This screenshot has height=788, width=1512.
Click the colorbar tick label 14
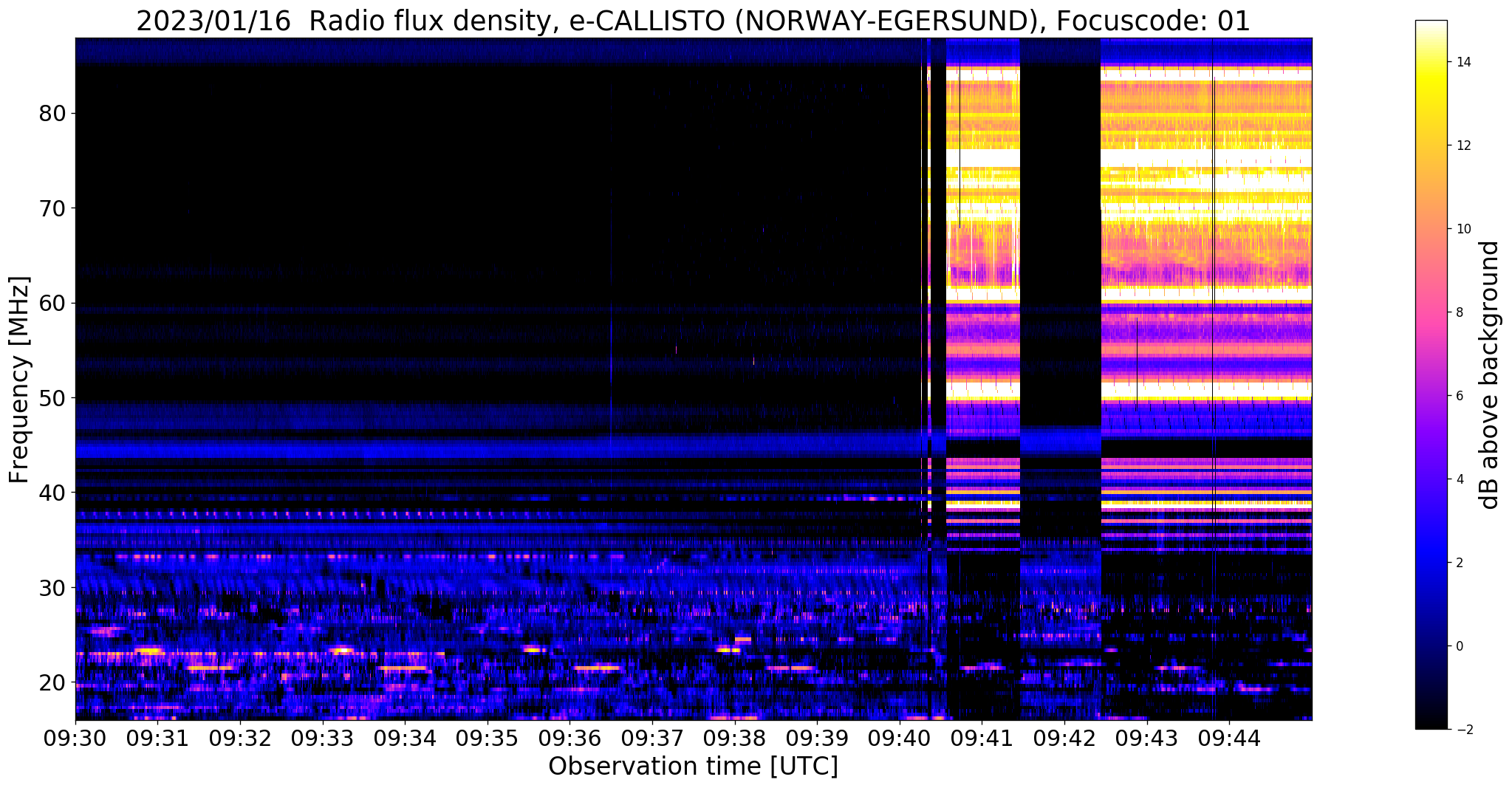pyautogui.click(x=1463, y=62)
